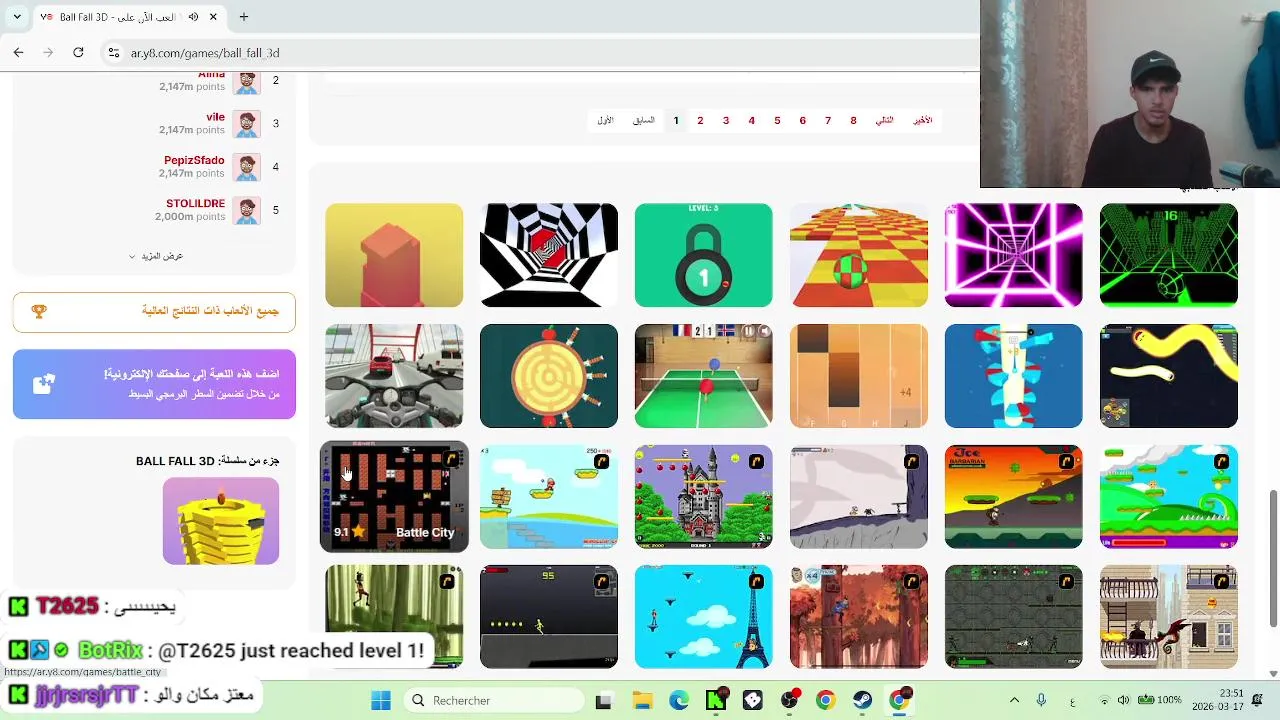Open Steam from the taskbar

pos(862,700)
